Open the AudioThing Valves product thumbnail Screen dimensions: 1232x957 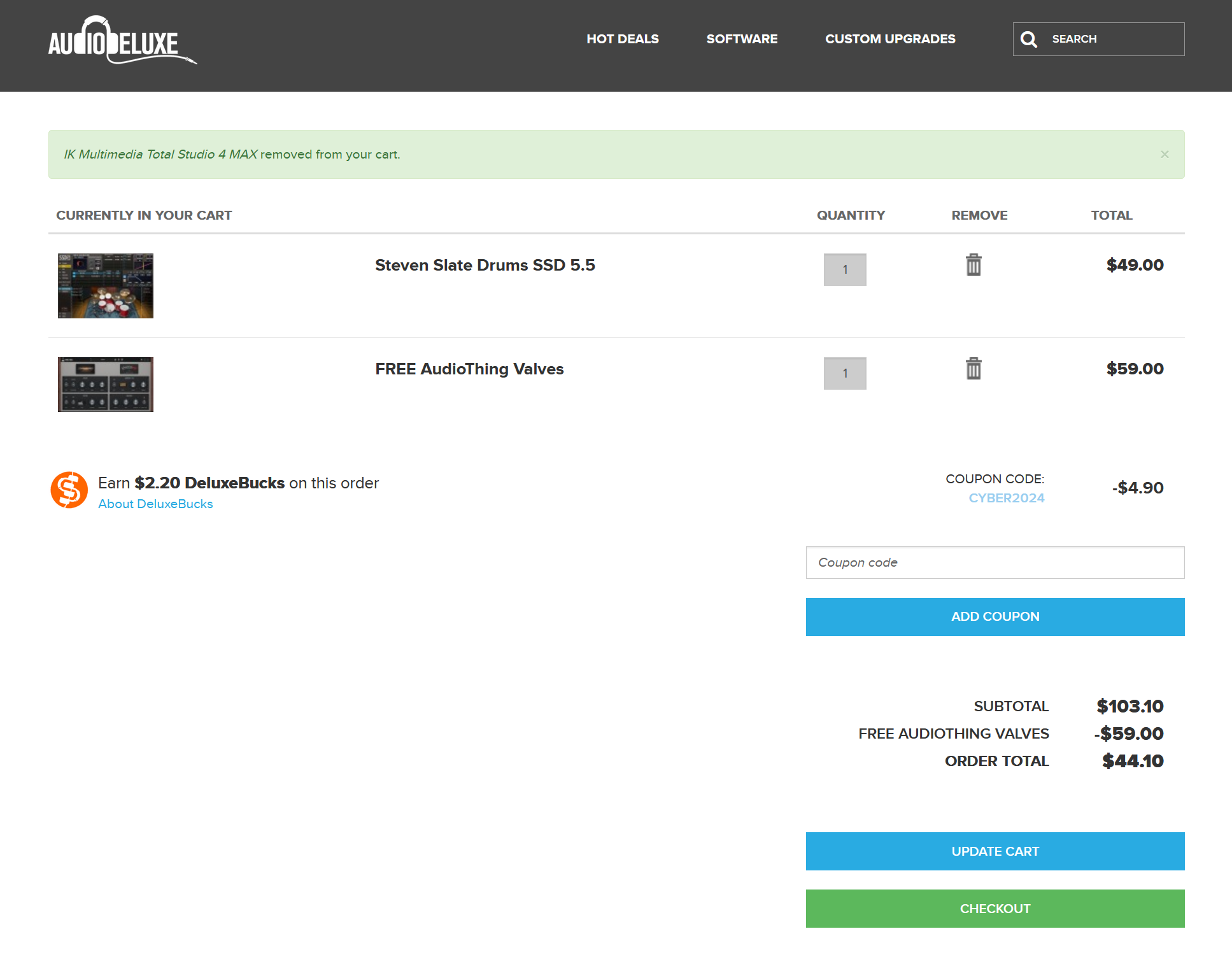point(106,385)
